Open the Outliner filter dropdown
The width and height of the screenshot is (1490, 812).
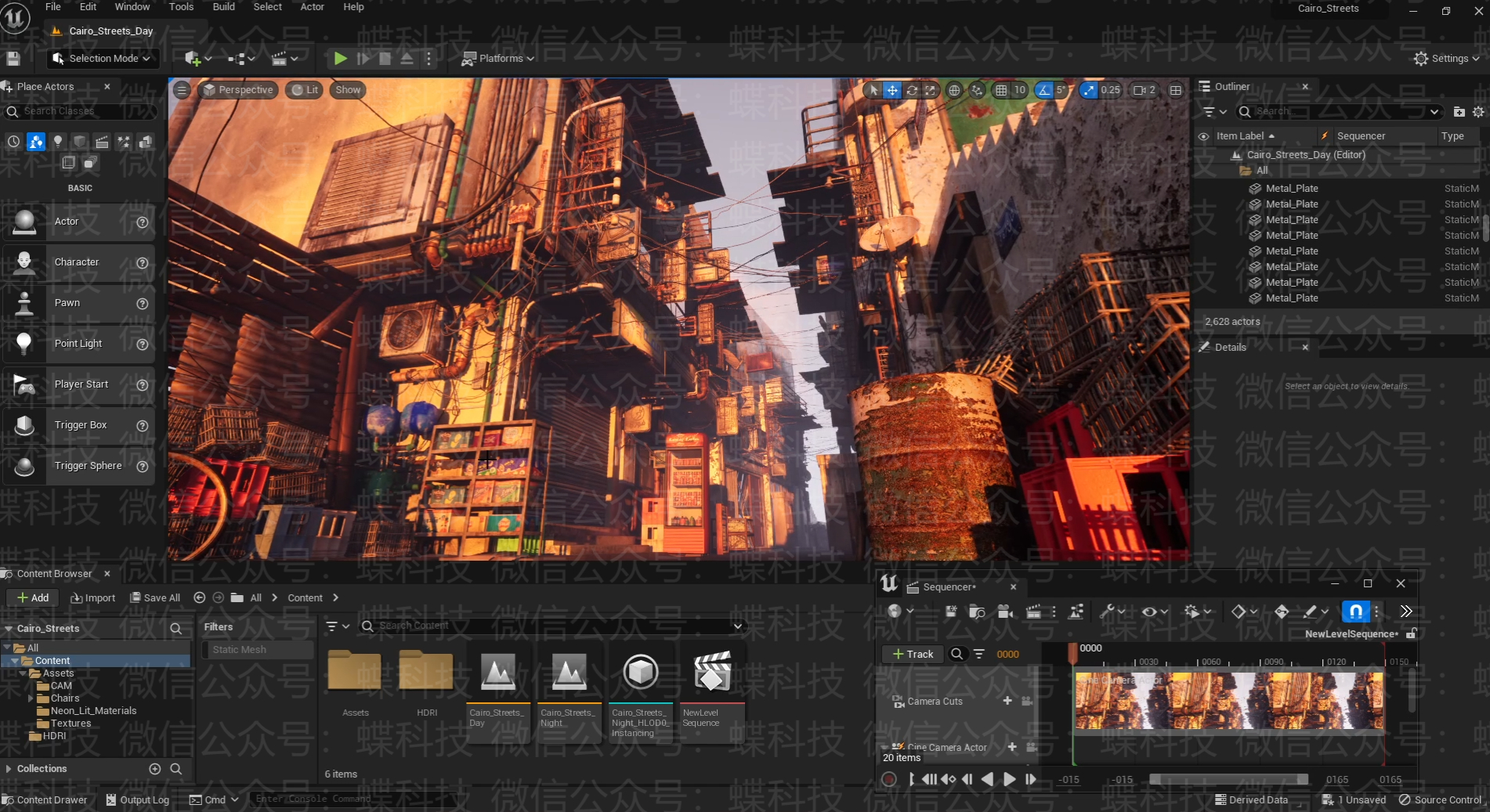coord(1214,112)
